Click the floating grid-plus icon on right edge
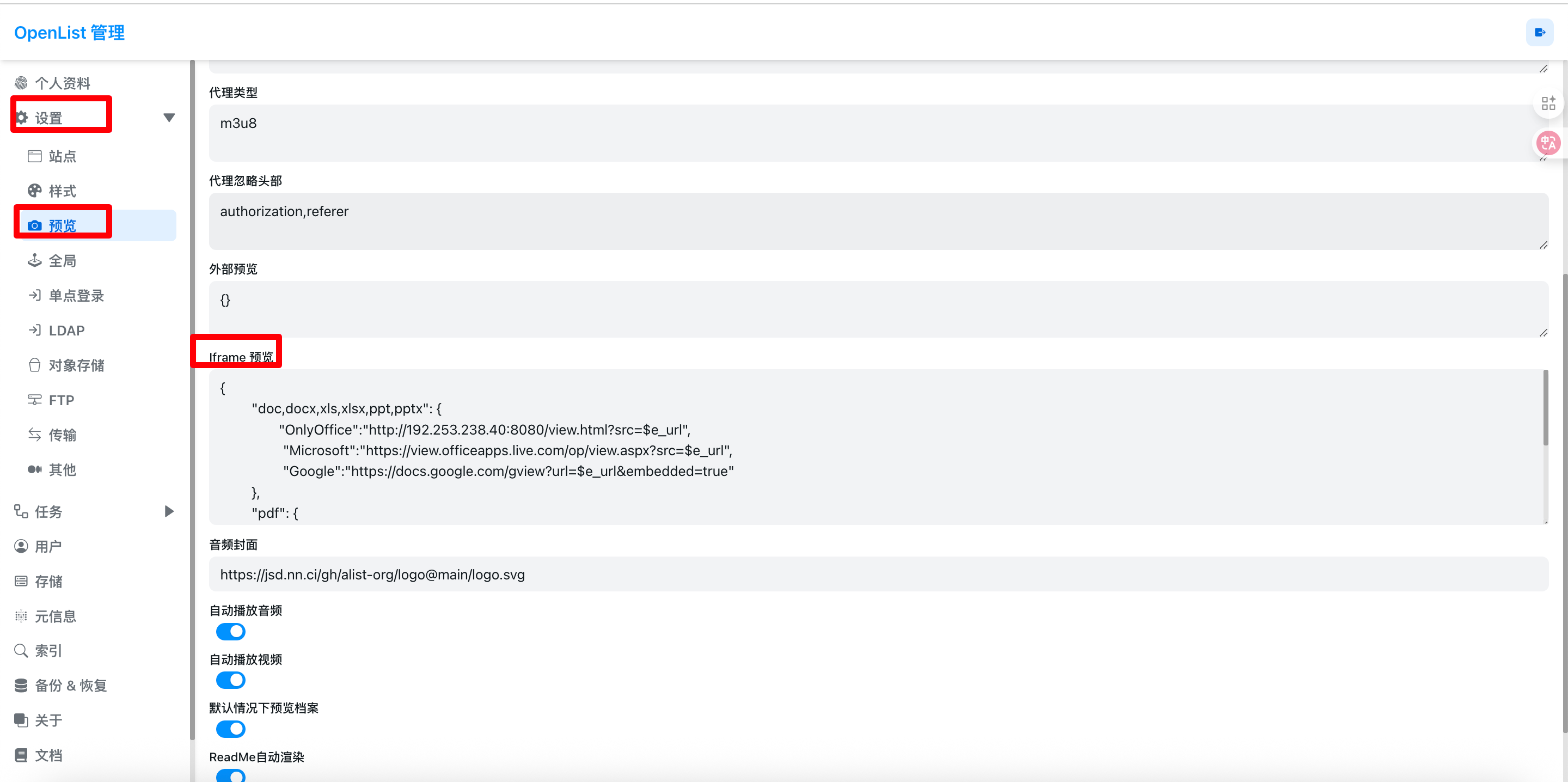Image resolution: width=1568 pixels, height=782 pixels. tap(1548, 103)
